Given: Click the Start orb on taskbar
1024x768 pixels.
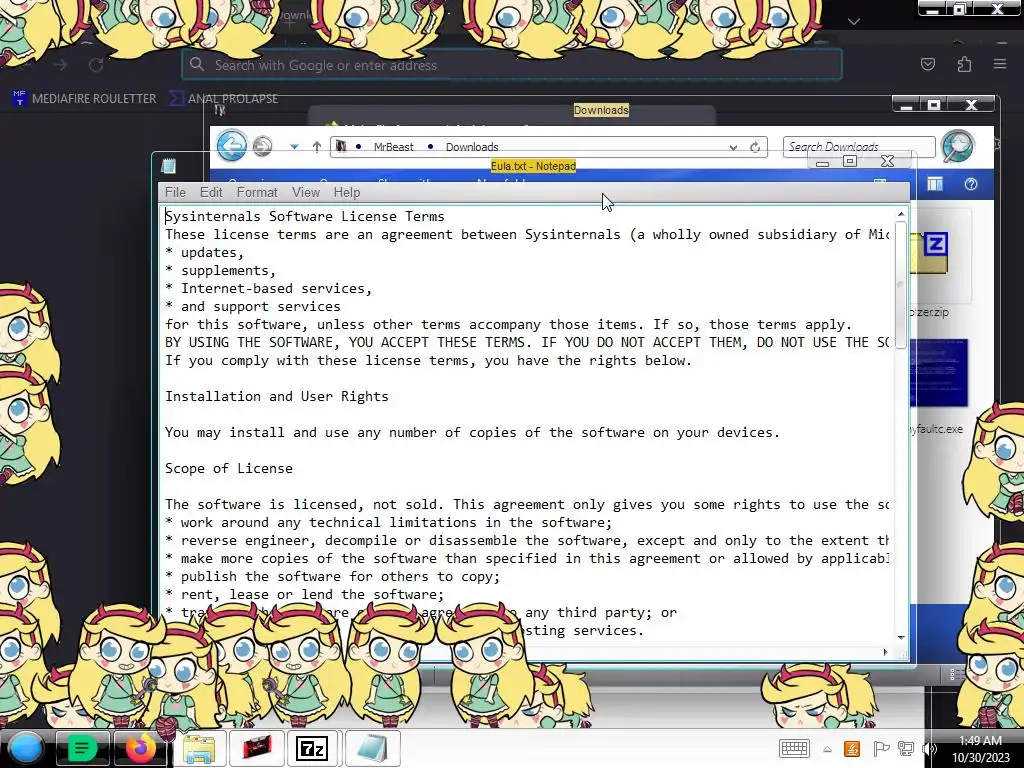Looking at the screenshot, I should [x=26, y=748].
